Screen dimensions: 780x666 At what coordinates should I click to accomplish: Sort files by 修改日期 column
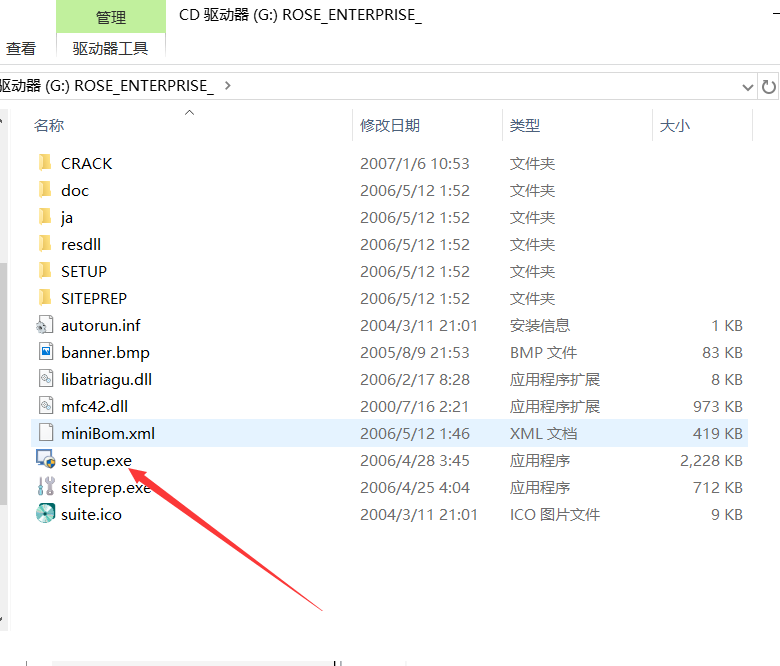(x=390, y=125)
